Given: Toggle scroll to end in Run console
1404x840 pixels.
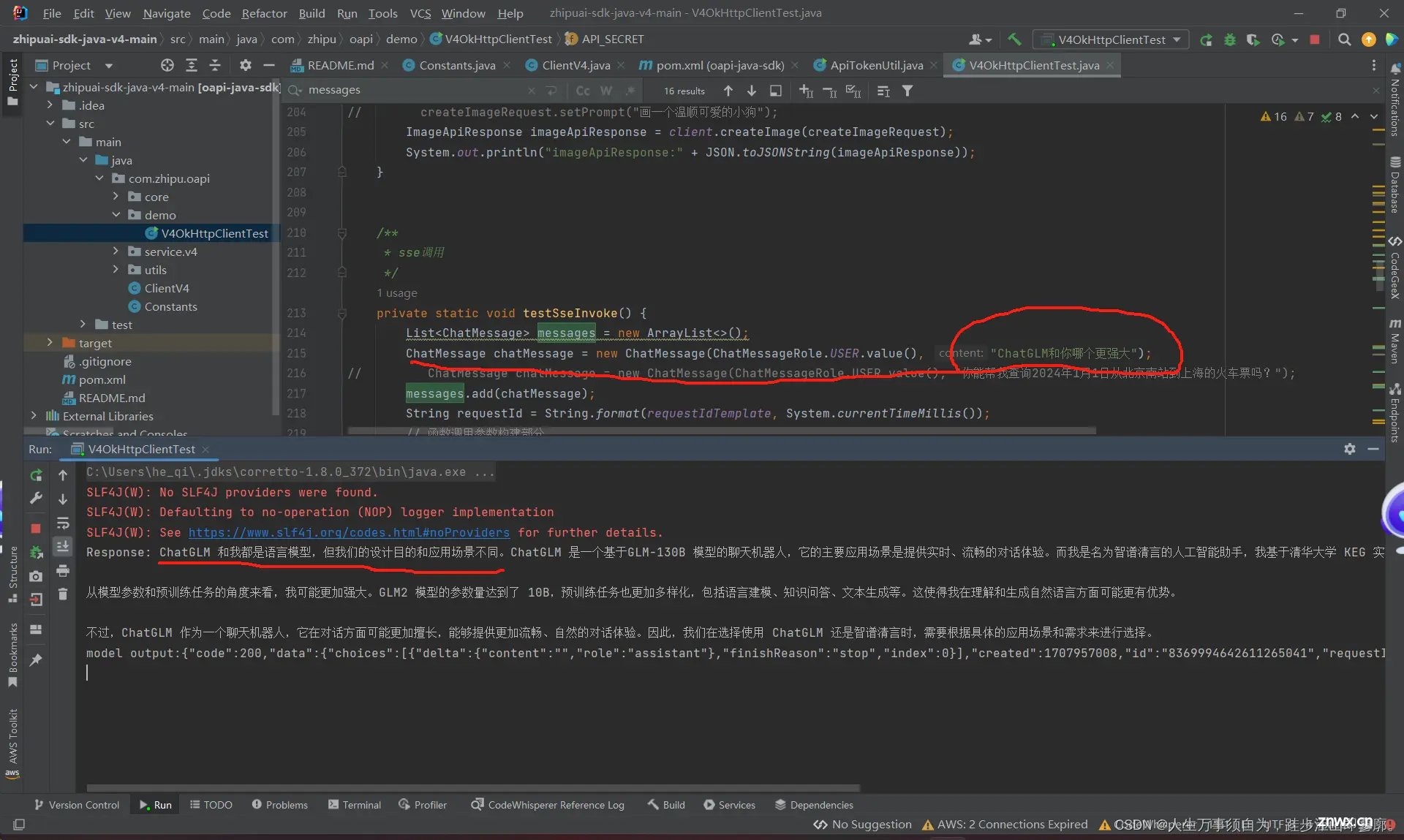Looking at the screenshot, I should click(x=63, y=546).
